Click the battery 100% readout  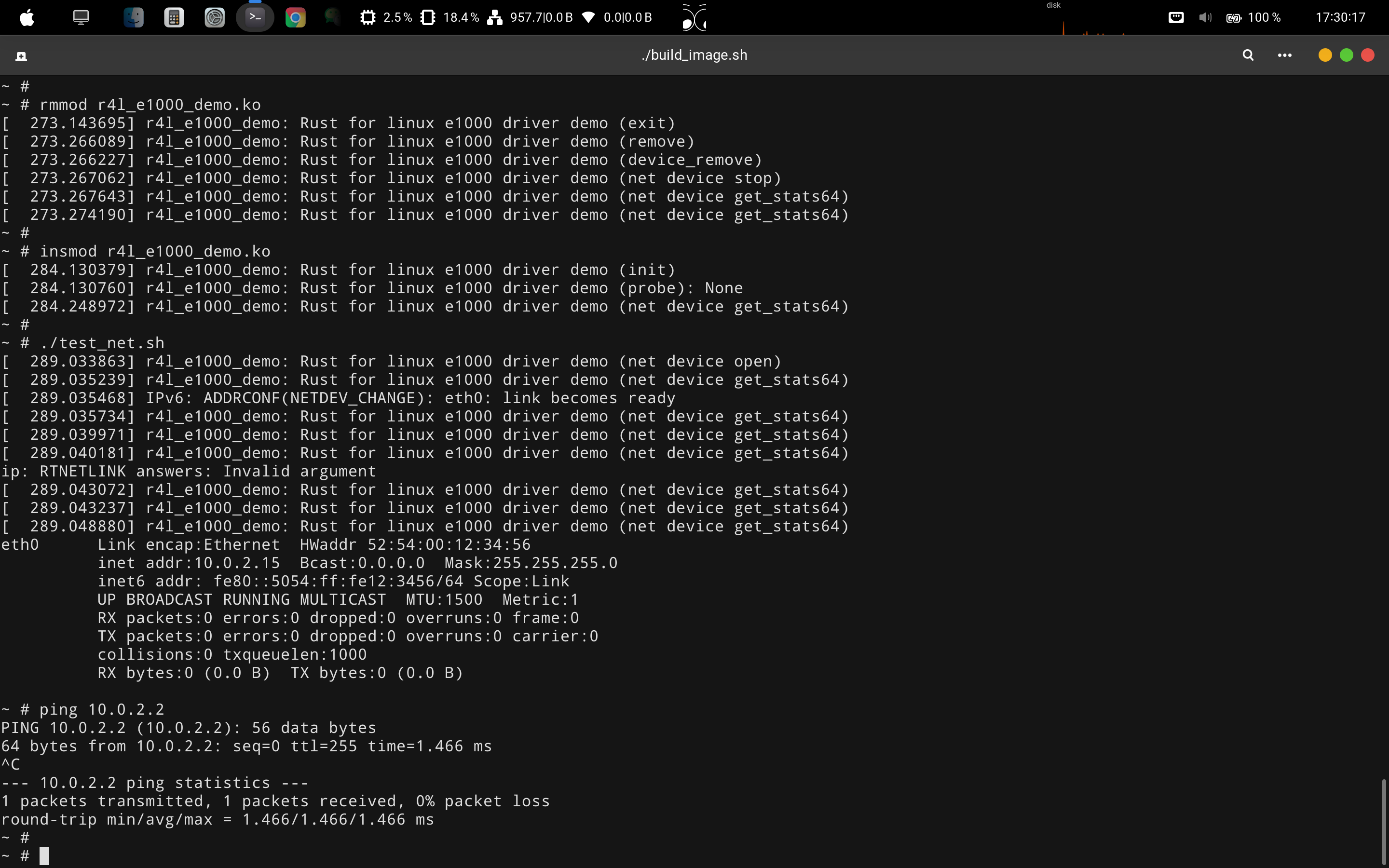(x=1265, y=17)
